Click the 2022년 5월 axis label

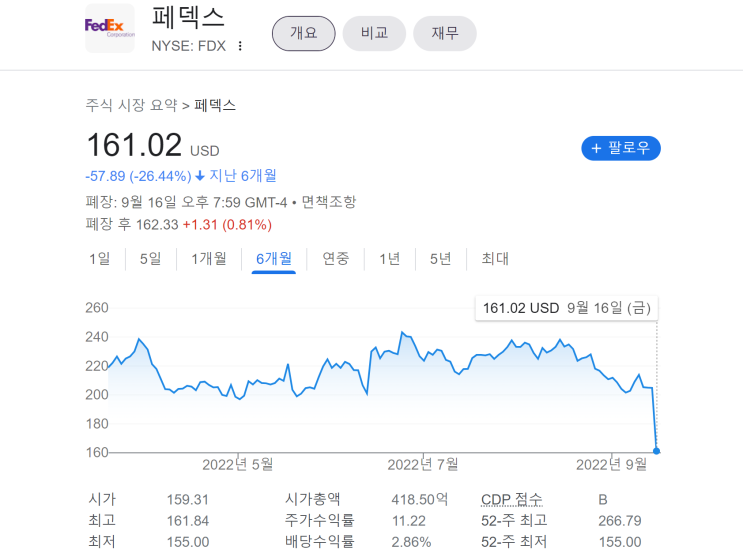[238, 465]
